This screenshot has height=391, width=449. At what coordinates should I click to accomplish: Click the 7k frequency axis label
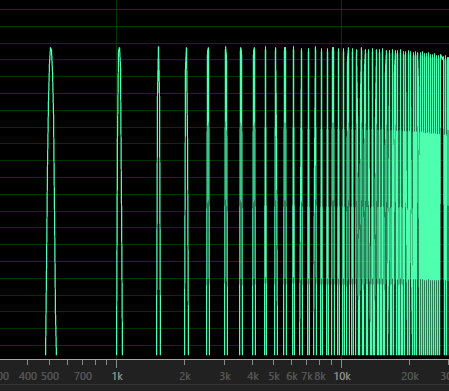[x=307, y=376]
